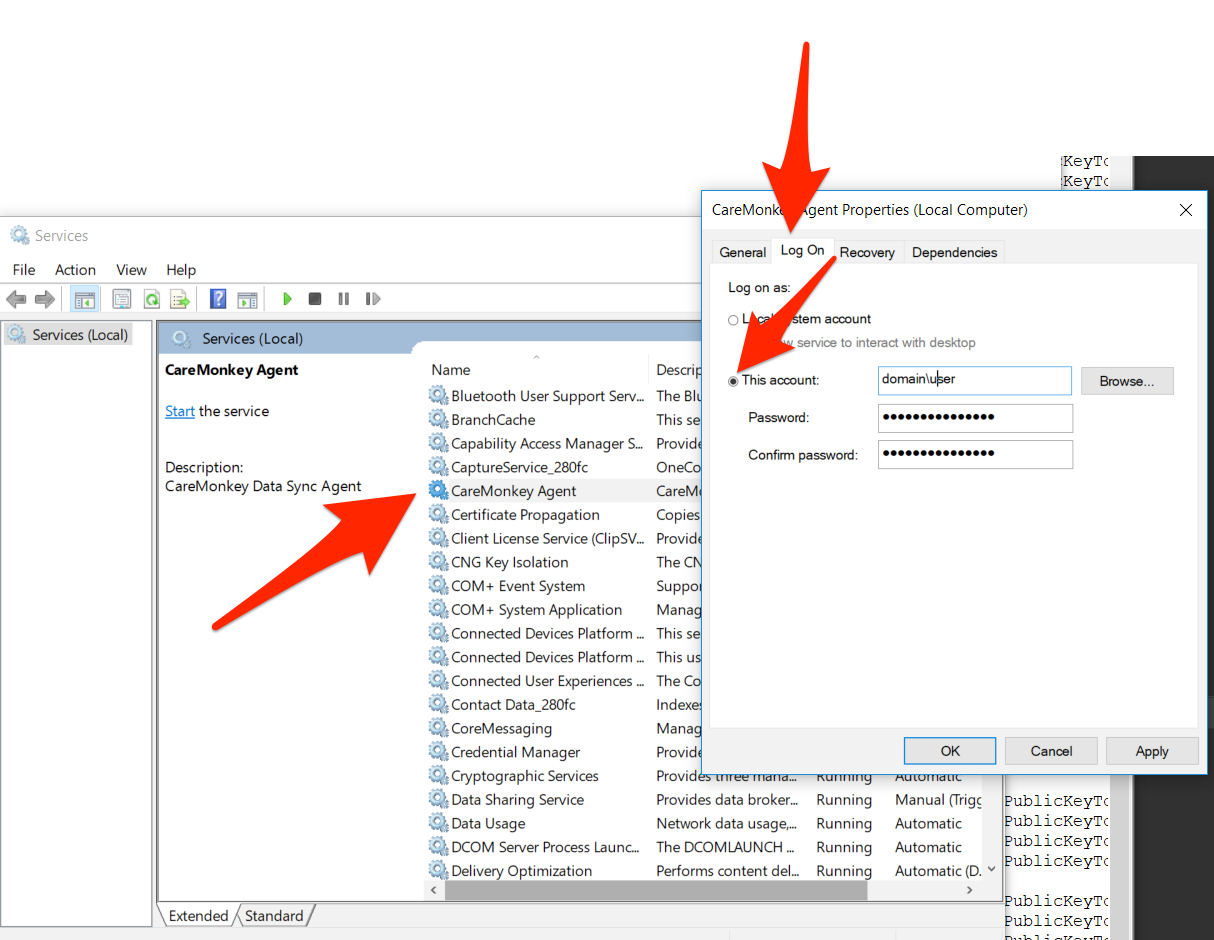Switch to the Recovery tab
The image size is (1214, 940).
pyautogui.click(x=867, y=252)
